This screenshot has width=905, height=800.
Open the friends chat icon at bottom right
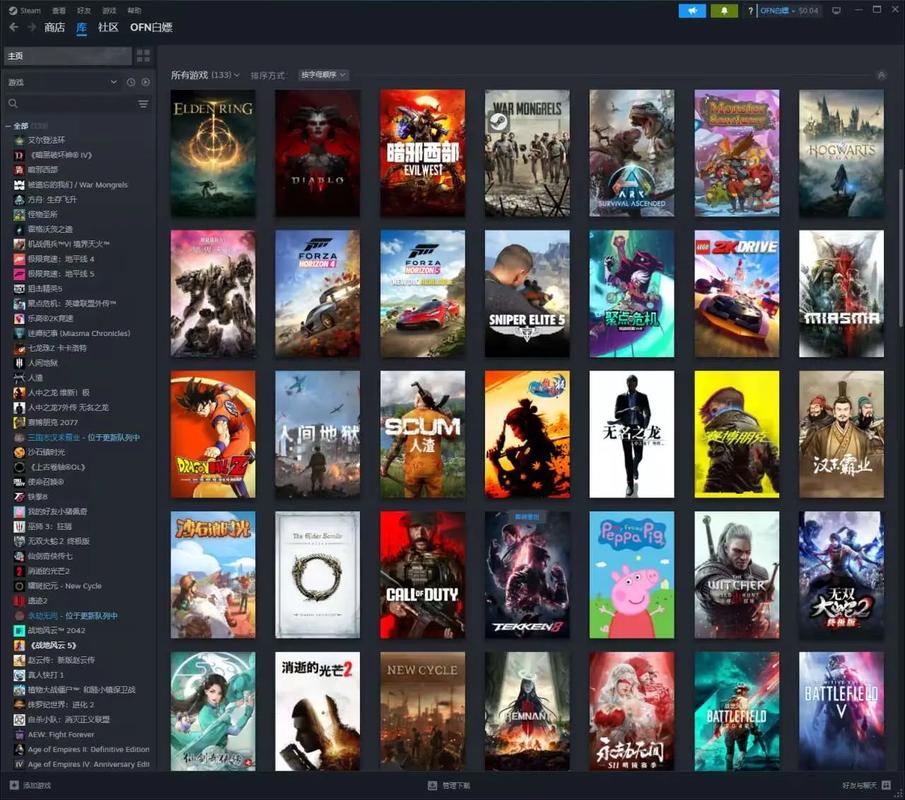click(886, 785)
